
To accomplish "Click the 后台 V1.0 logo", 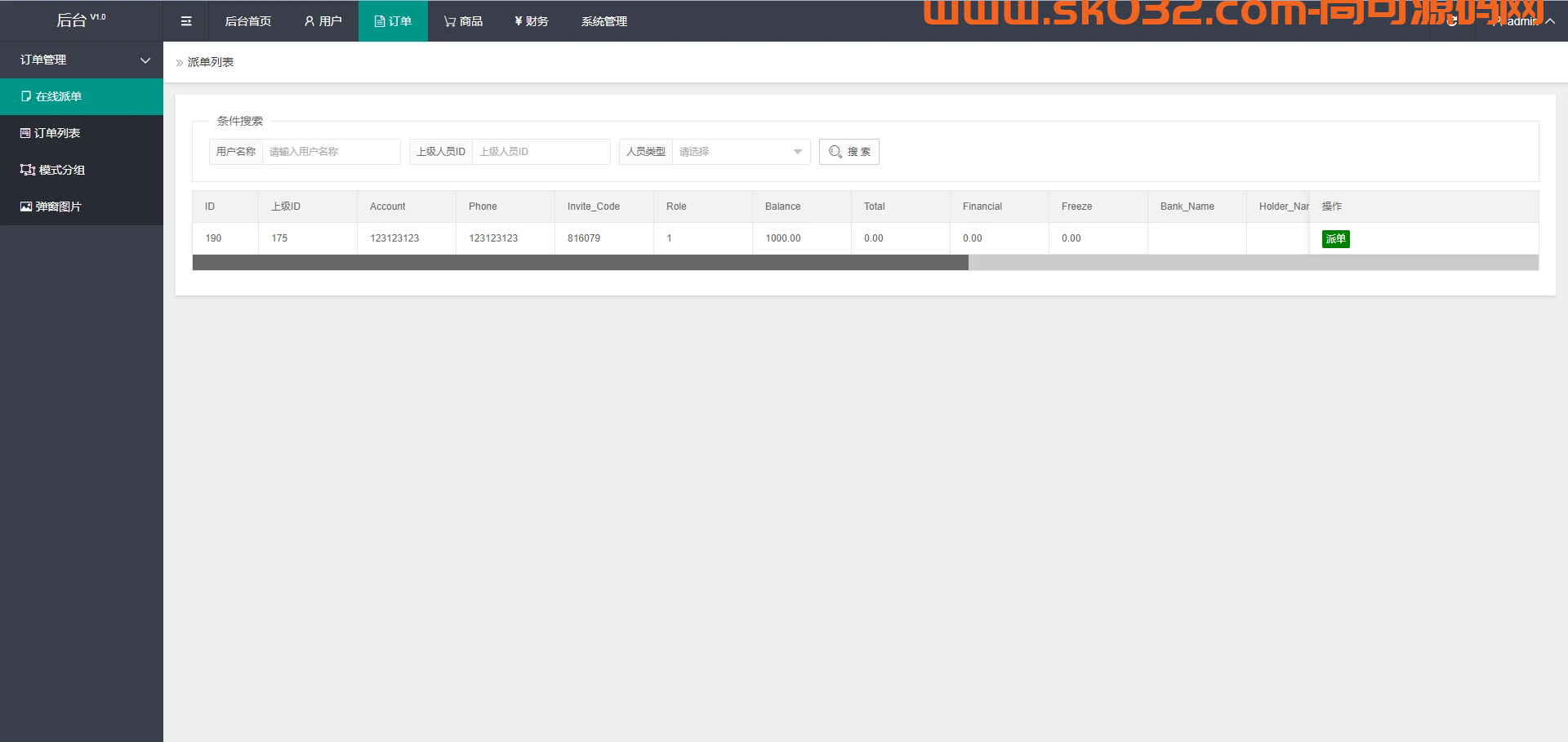I will tap(81, 20).
